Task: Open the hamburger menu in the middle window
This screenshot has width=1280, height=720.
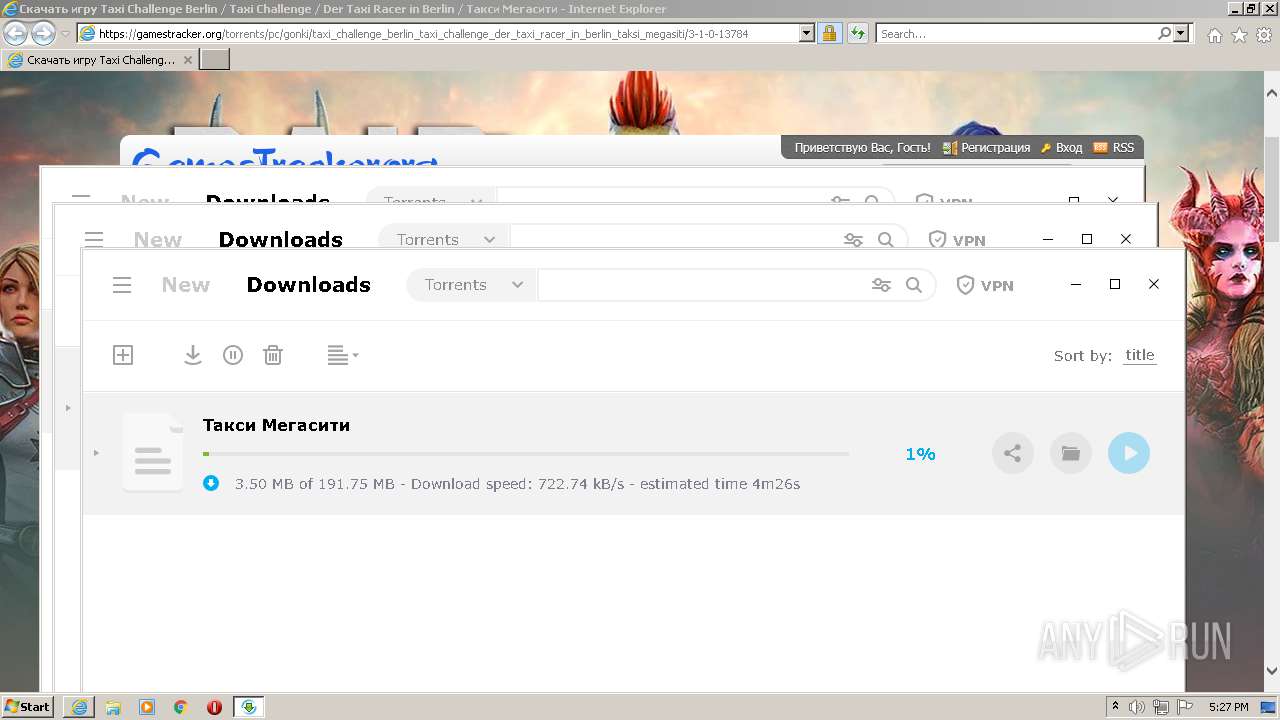Action: tap(94, 240)
